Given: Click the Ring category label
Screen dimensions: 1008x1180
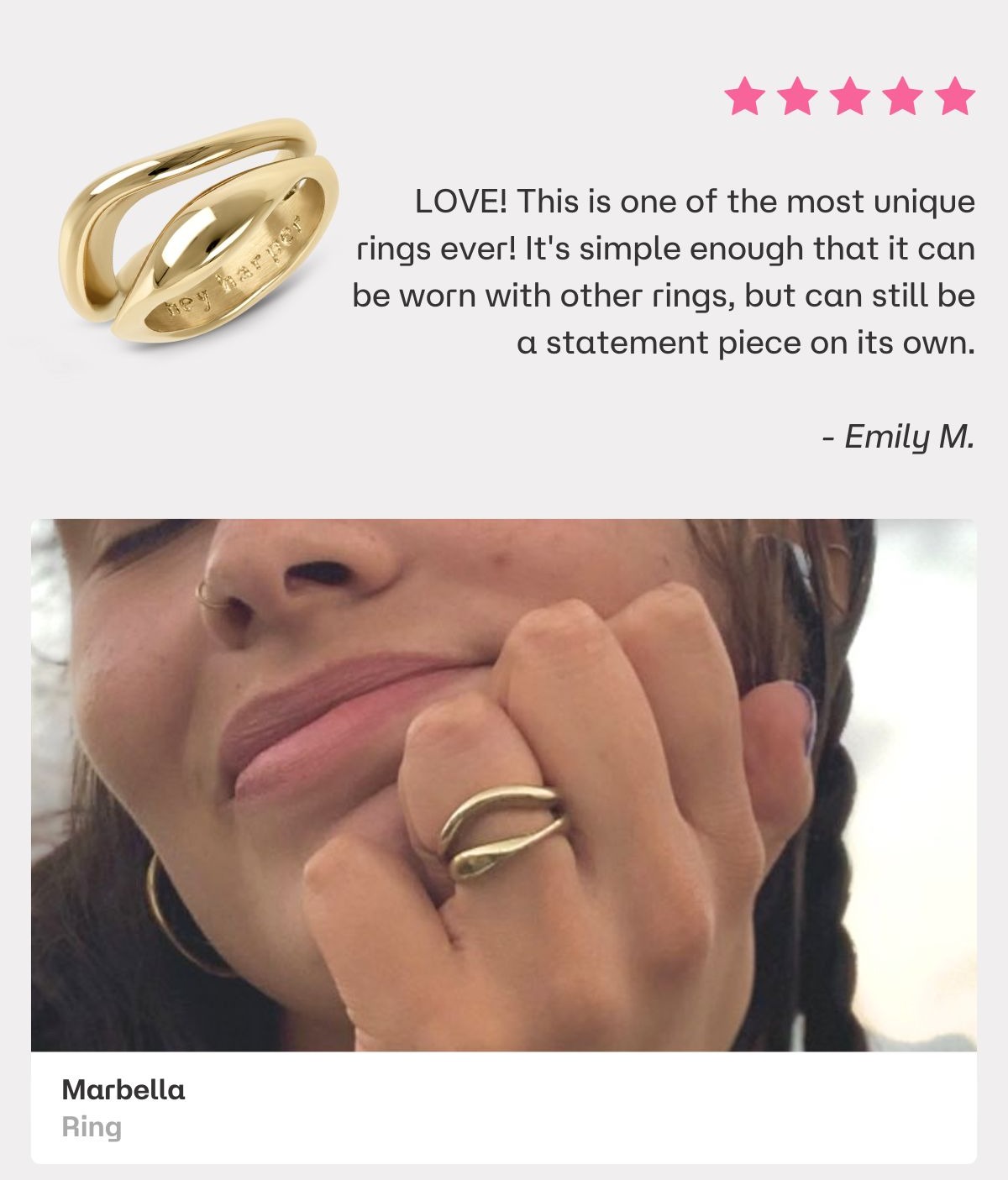Looking at the screenshot, I should coord(92,1127).
